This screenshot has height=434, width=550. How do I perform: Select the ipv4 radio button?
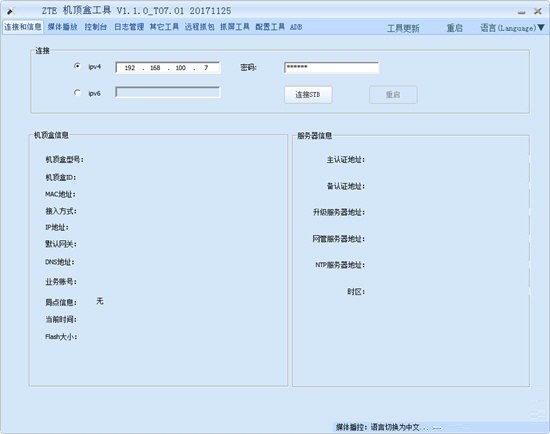[77, 66]
